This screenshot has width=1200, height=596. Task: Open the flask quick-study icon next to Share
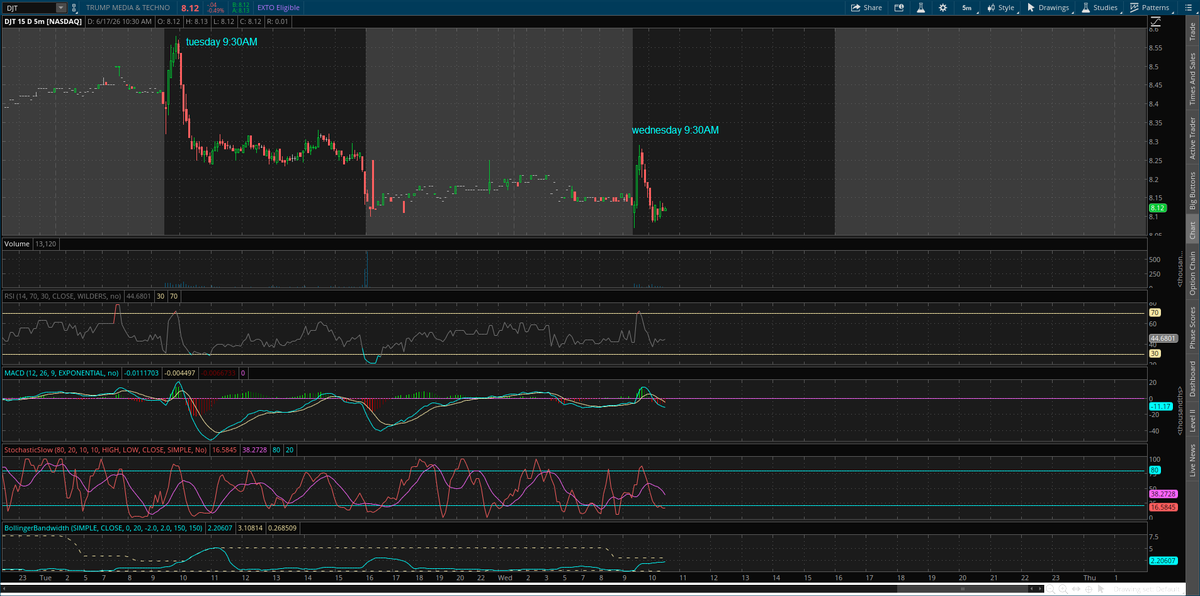click(921, 7)
